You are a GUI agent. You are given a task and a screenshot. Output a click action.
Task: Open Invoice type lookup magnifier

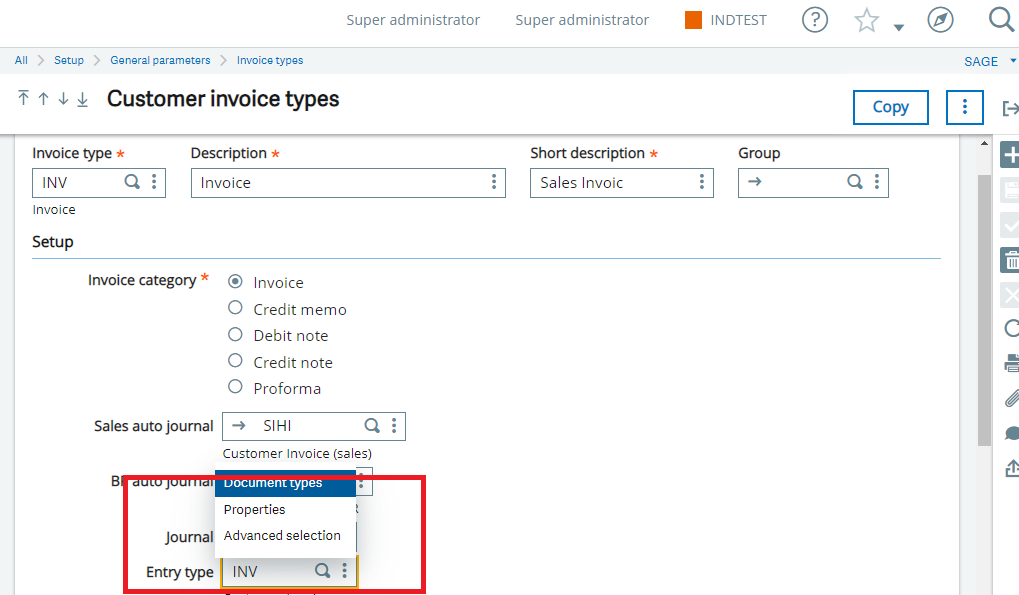tap(132, 182)
